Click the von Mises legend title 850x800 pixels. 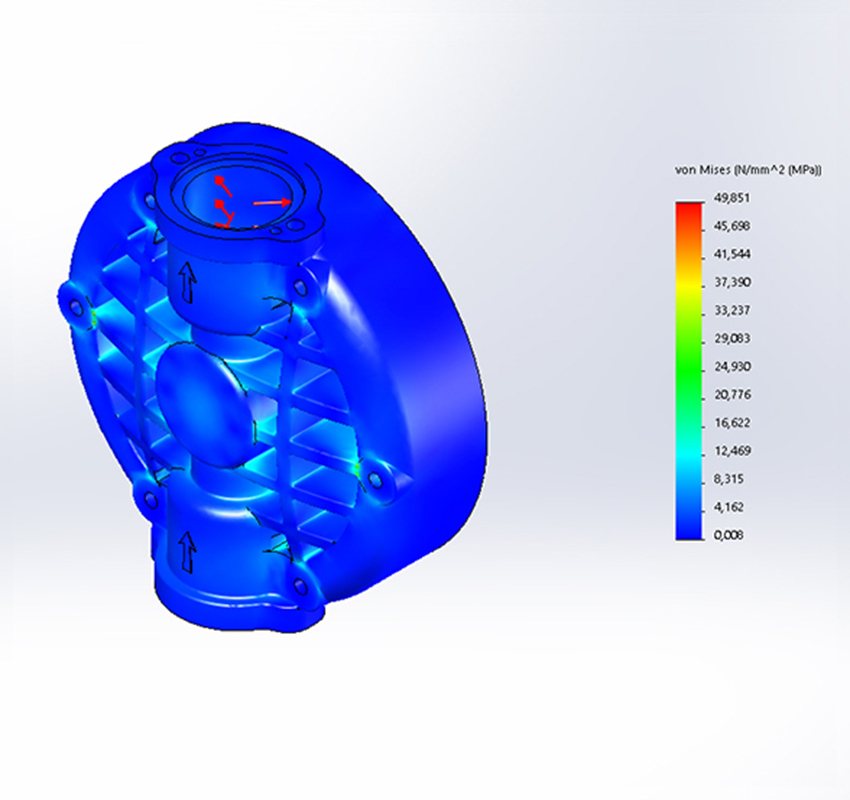pyautogui.click(x=748, y=171)
